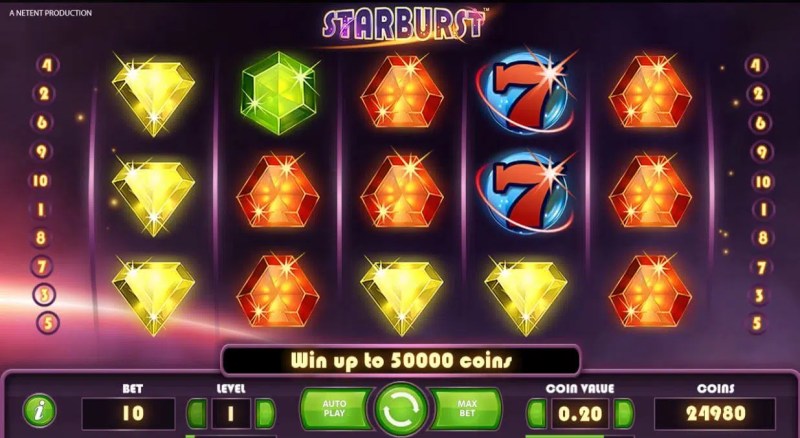Screen dimensions: 800x438
Task: Select payline 7 on the right side
Action: (x=761, y=267)
